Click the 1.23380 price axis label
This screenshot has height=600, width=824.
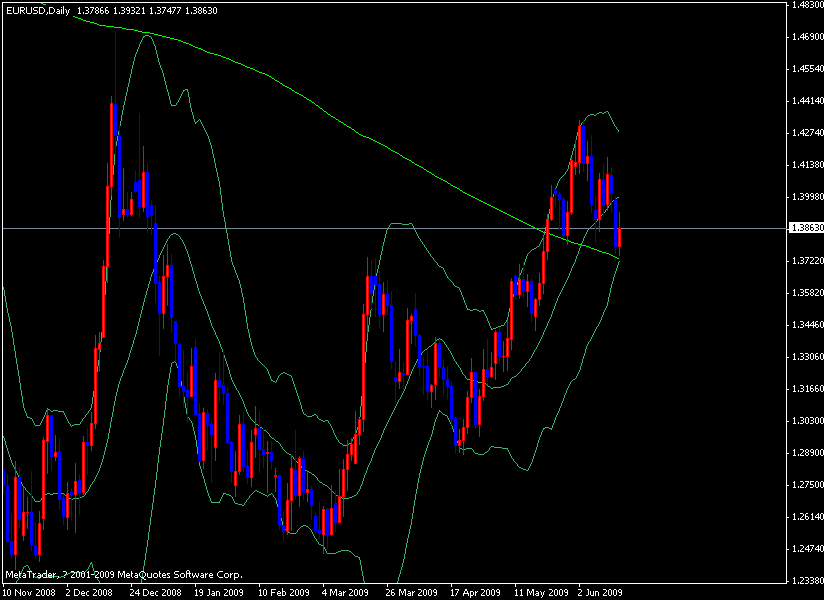point(807,581)
